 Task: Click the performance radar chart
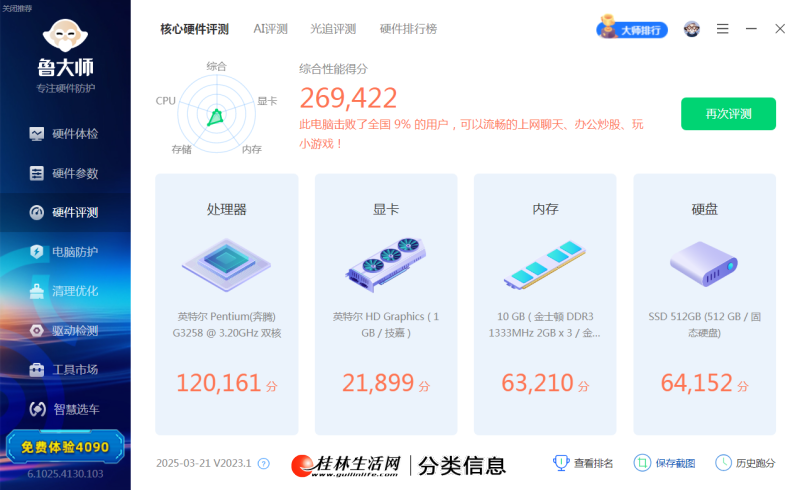pyautogui.click(x=216, y=113)
